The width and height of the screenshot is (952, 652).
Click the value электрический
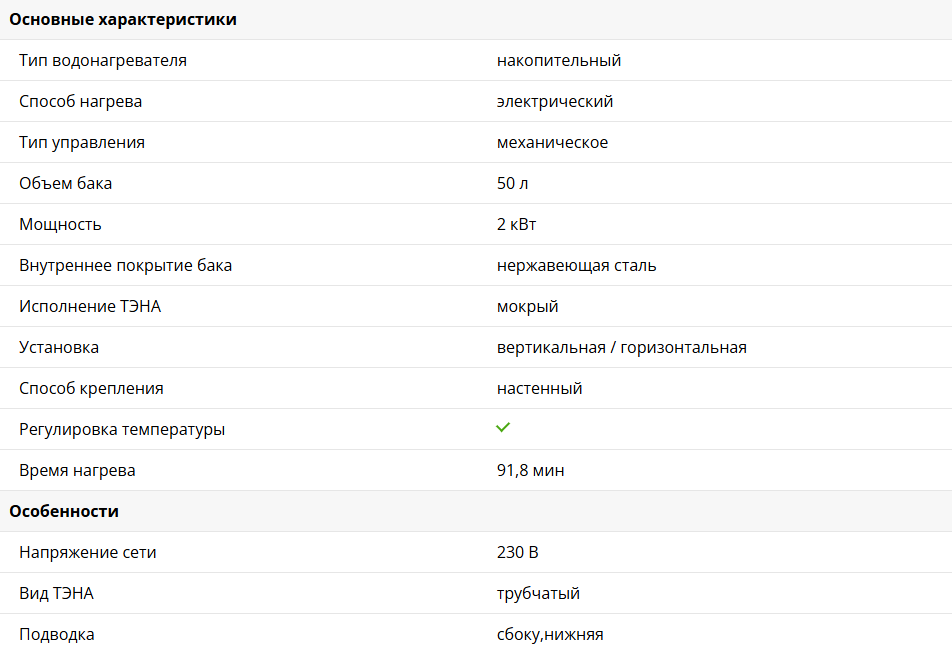pyautogui.click(x=555, y=101)
